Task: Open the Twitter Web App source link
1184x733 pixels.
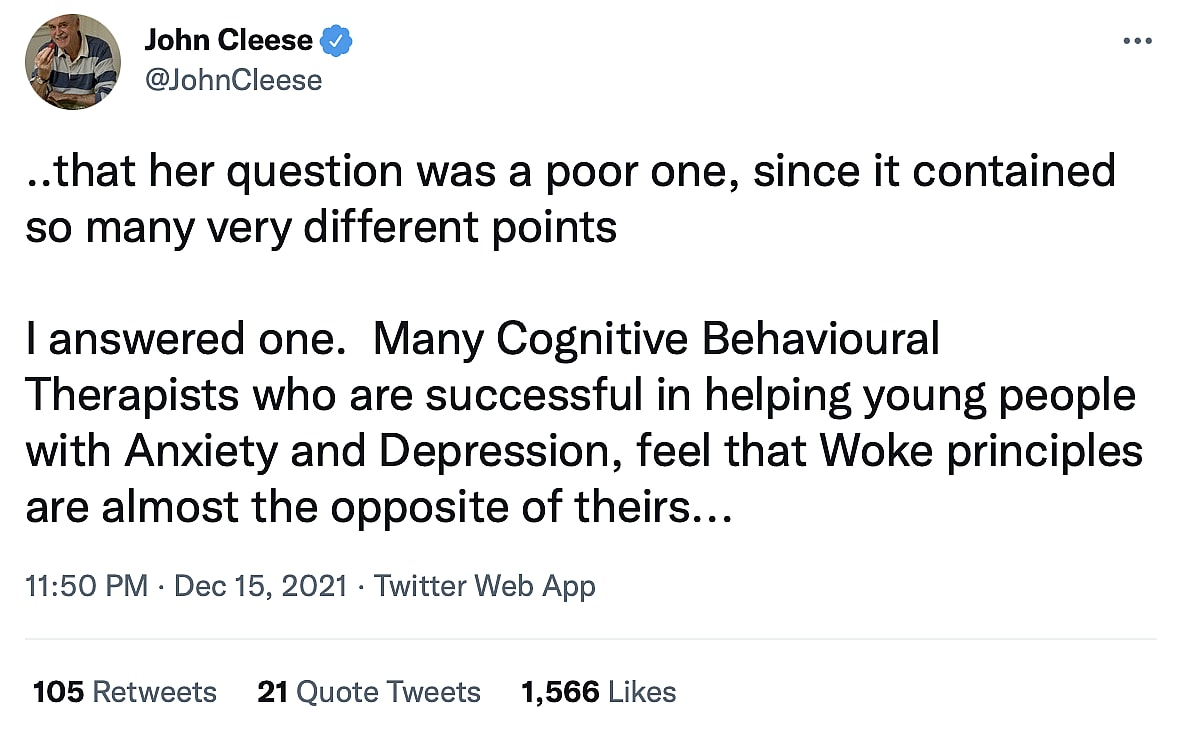Action: pyautogui.click(x=484, y=585)
